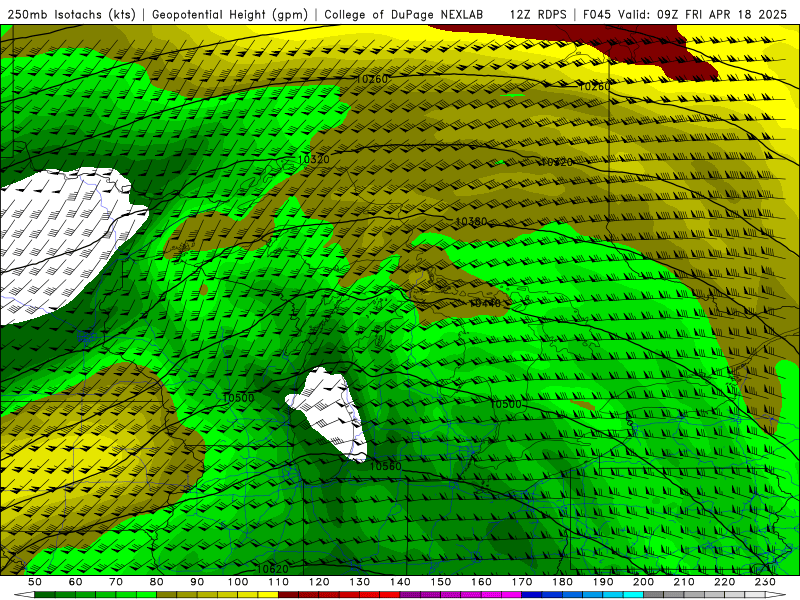Click the eastern 10260 contour label
The width and height of the screenshot is (800, 600).
point(594,87)
